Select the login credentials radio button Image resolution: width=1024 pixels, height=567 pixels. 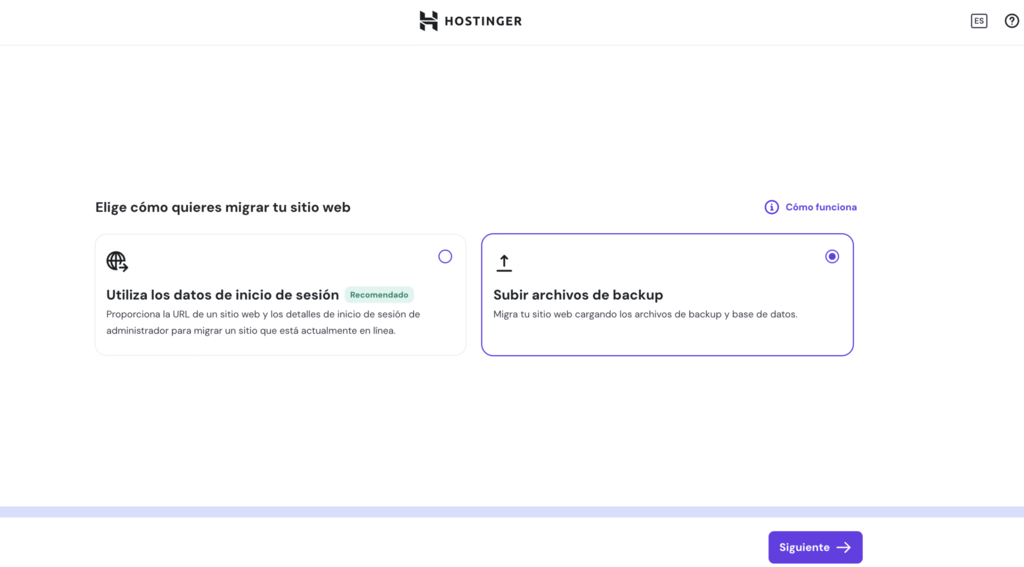(445, 257)
